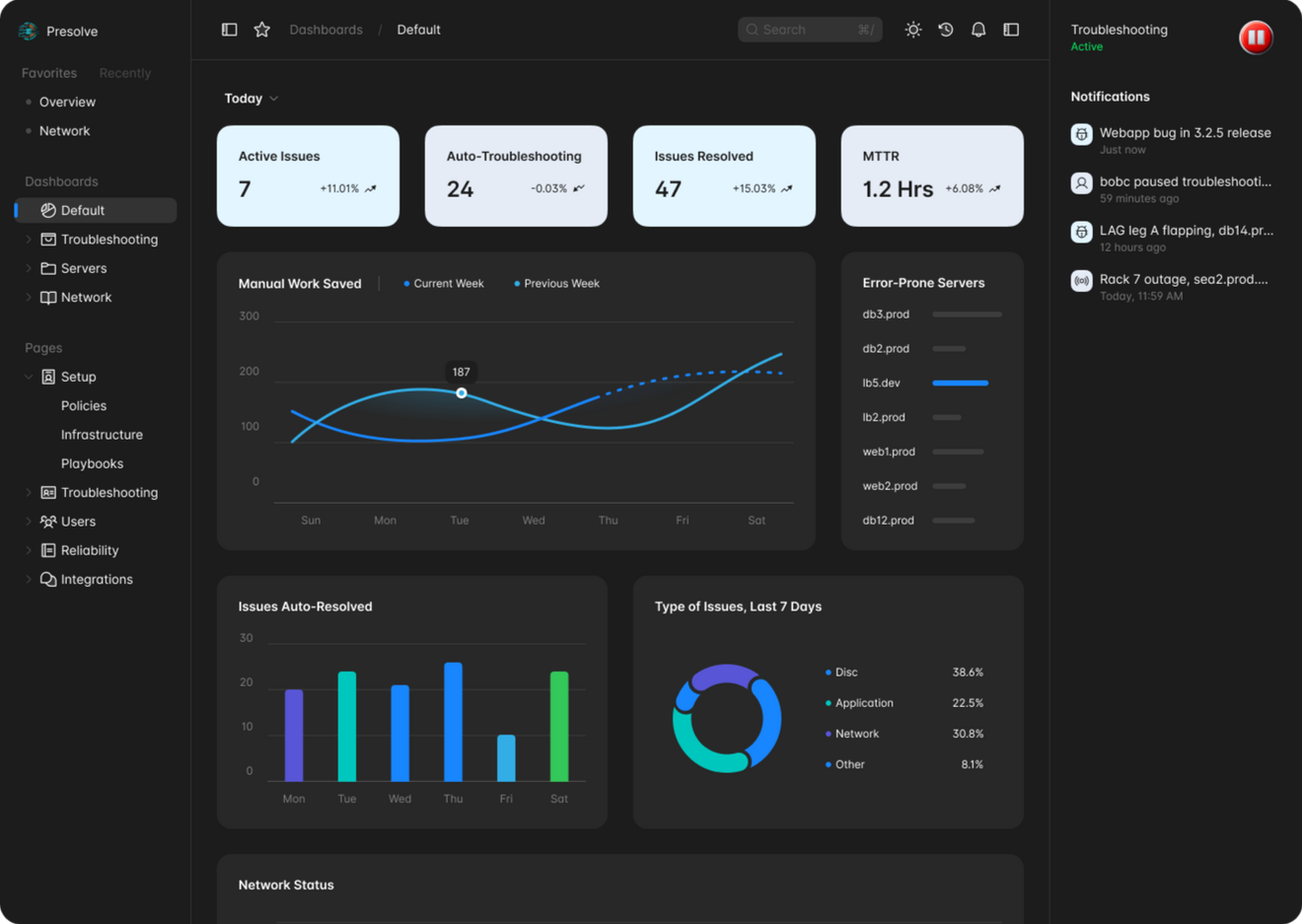Click the Rack 7 outage broadcast icon

coord(1082,280)
